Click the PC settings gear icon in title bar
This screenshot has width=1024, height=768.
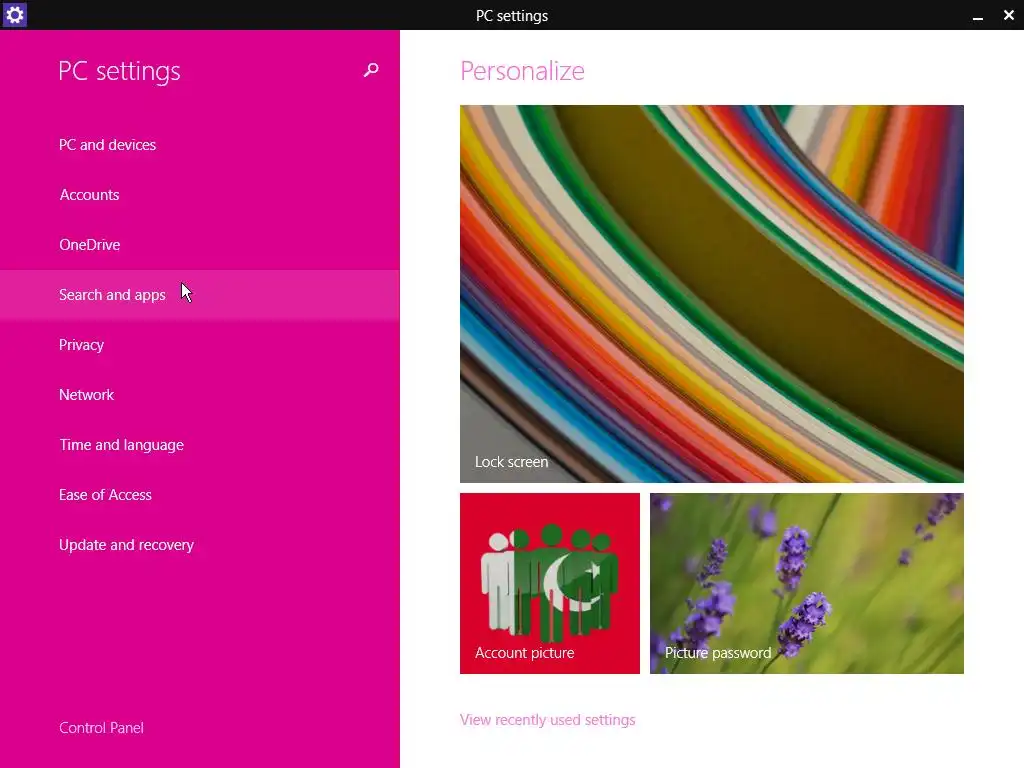pos(14,14)
